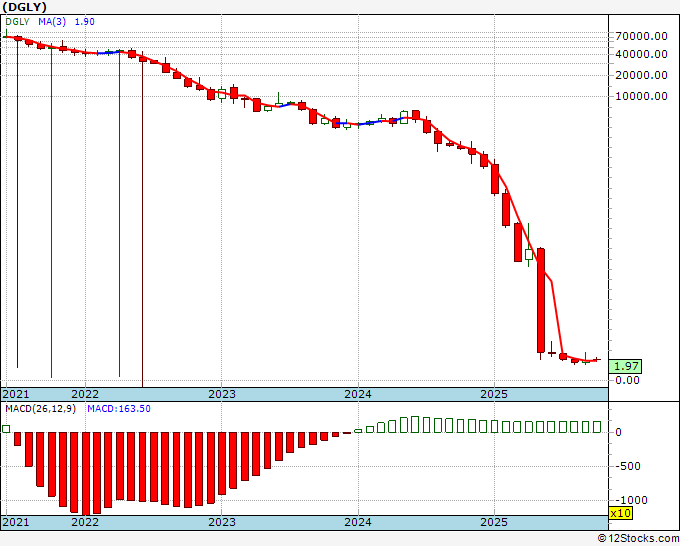This screenshot has width=680, height=546.
Task: Click 2023 on the MACD timeline
Action: [222, 522]
